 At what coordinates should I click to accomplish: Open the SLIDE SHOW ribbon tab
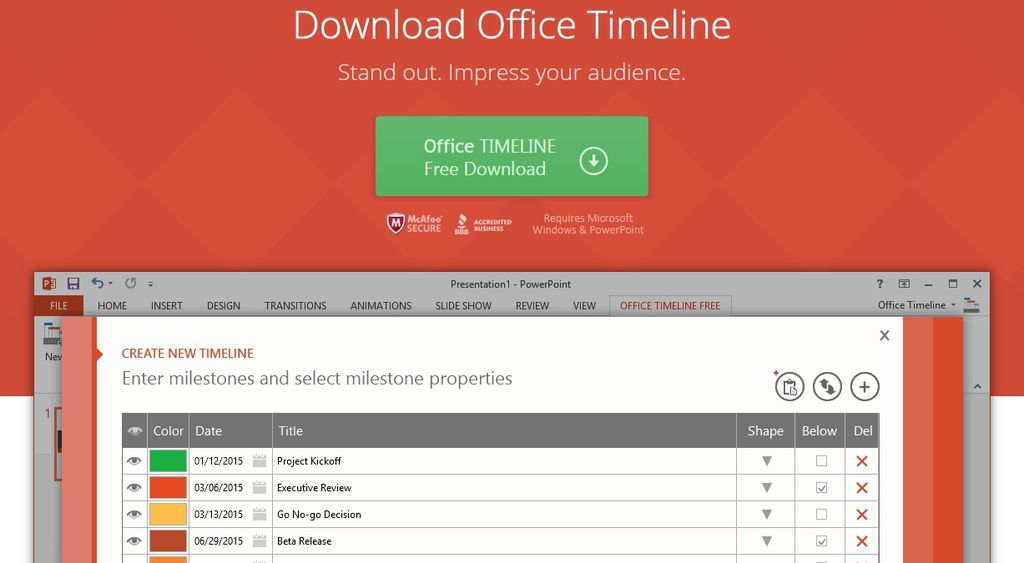click(x=463, y=306)
